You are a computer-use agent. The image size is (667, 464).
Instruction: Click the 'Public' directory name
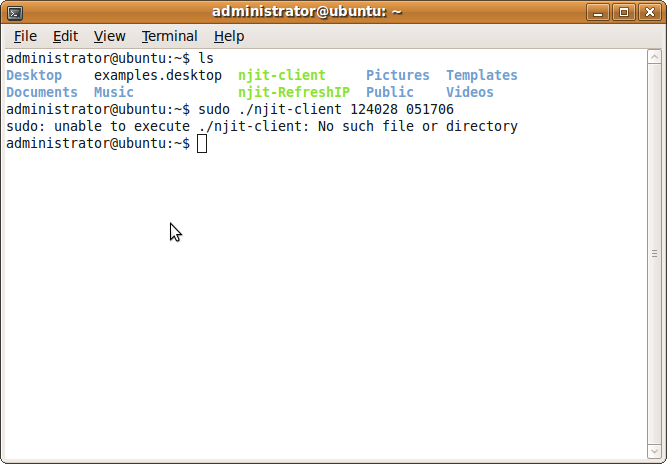click(390, 92)
